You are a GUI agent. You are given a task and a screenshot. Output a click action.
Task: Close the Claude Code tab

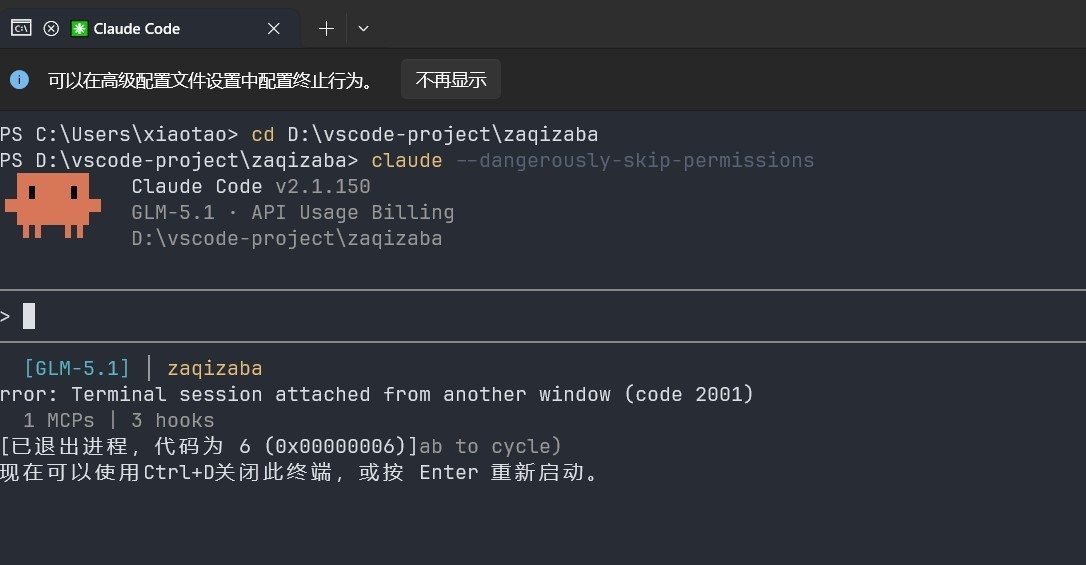tap(274, 28)
